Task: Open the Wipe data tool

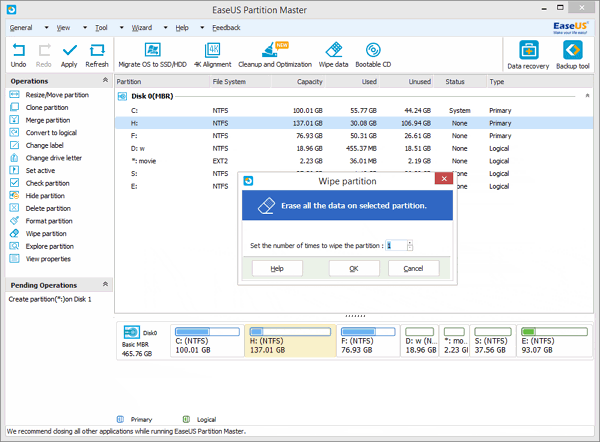Action: coord(333,55)
